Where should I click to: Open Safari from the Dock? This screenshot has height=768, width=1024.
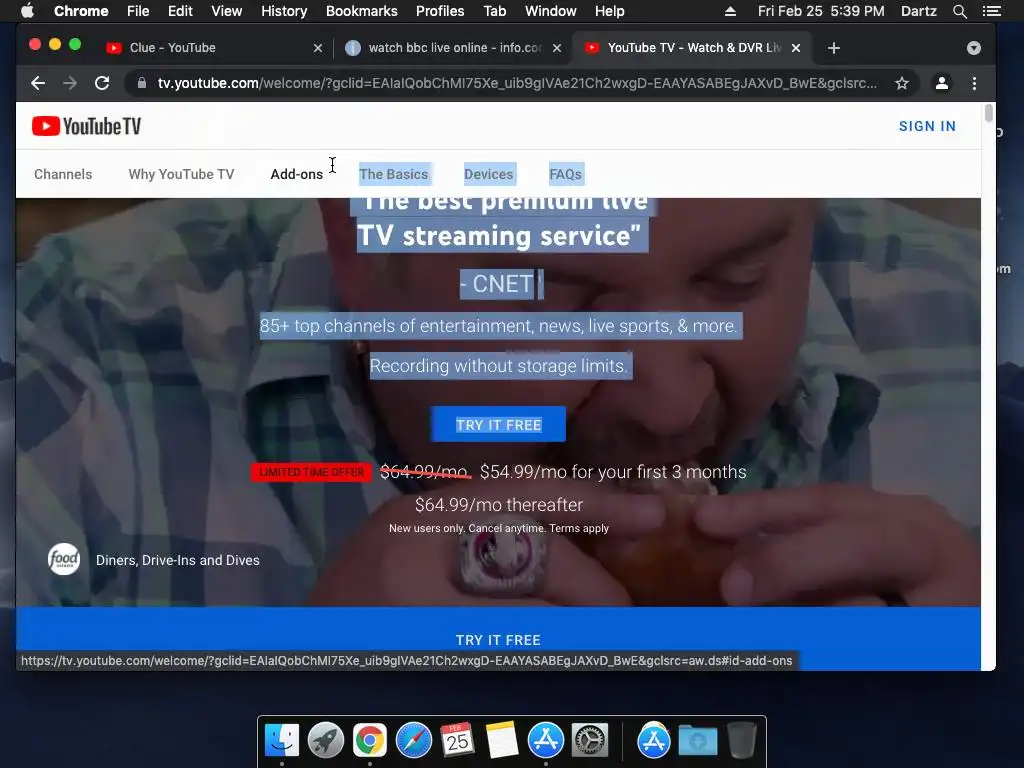pyautogui.click(x=413, y=741)
